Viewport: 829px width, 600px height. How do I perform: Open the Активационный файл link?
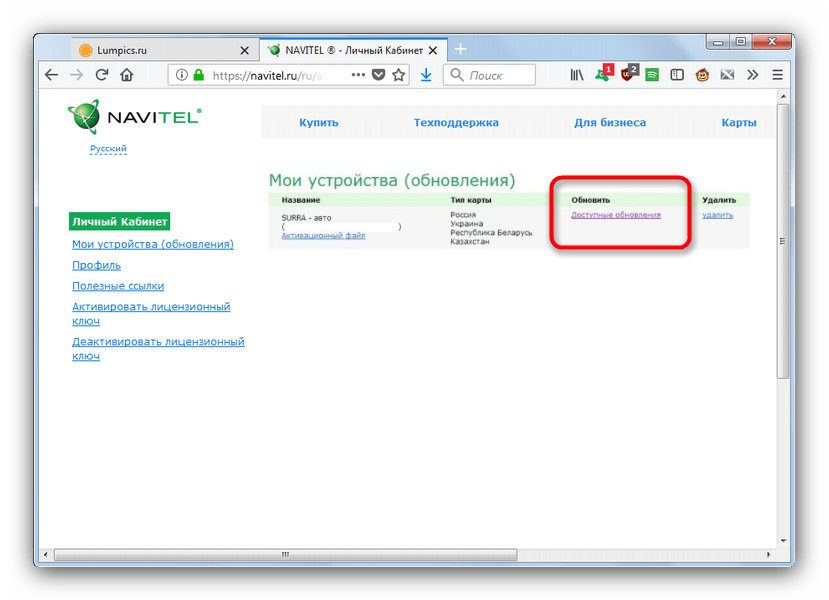click(324, 236)
